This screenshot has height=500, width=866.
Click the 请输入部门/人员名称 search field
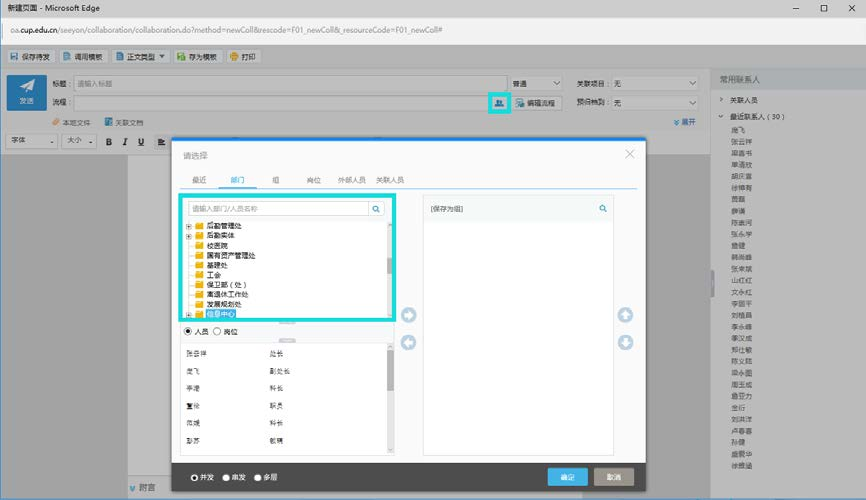pyautogui.click(x=278, y=209)
